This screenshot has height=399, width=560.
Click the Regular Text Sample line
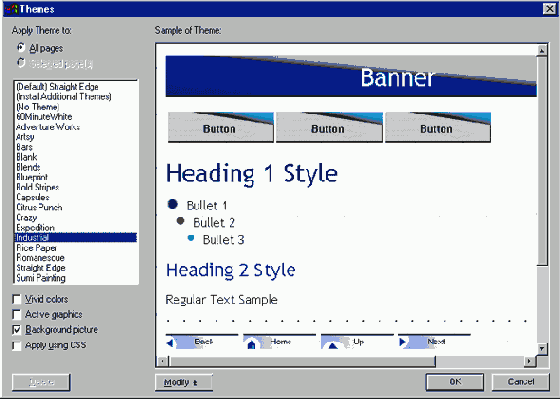[x=221, y=300]
